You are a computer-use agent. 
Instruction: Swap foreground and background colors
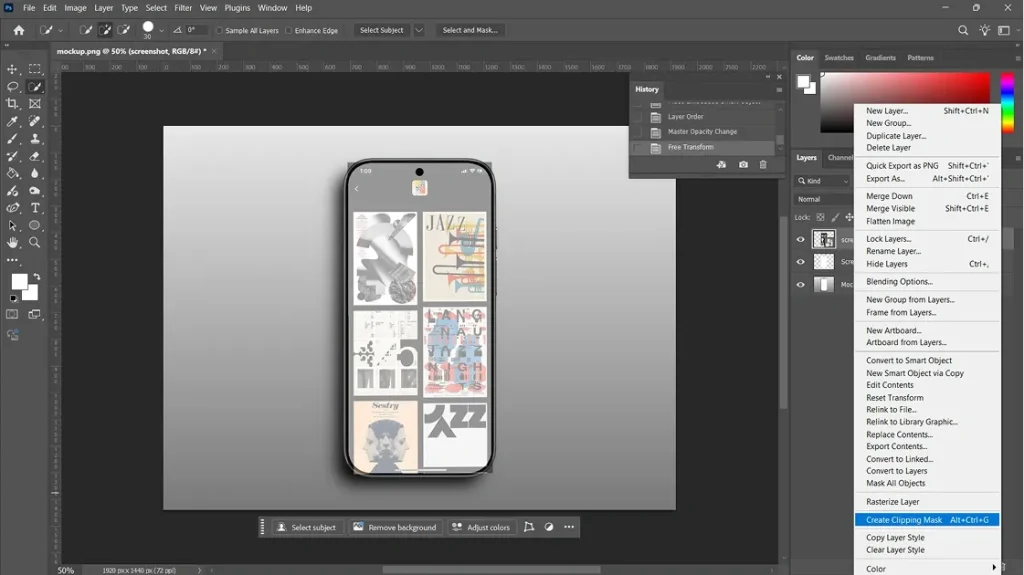point(37,277)
